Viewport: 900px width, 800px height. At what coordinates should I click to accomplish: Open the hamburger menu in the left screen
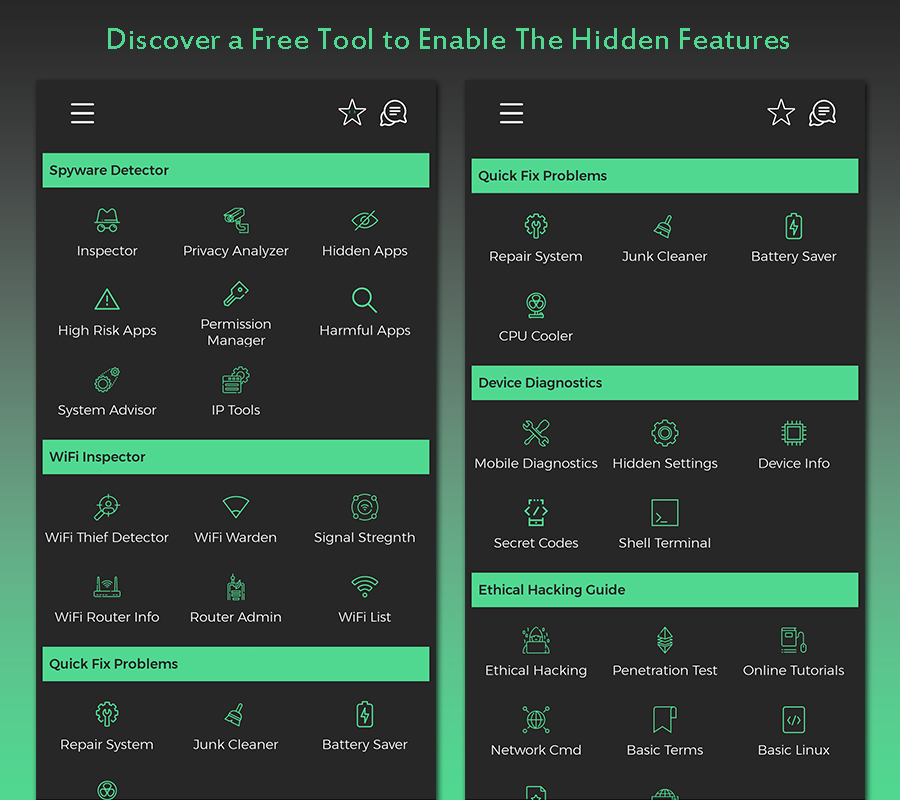pyautogui.click(x=82, y=113)
